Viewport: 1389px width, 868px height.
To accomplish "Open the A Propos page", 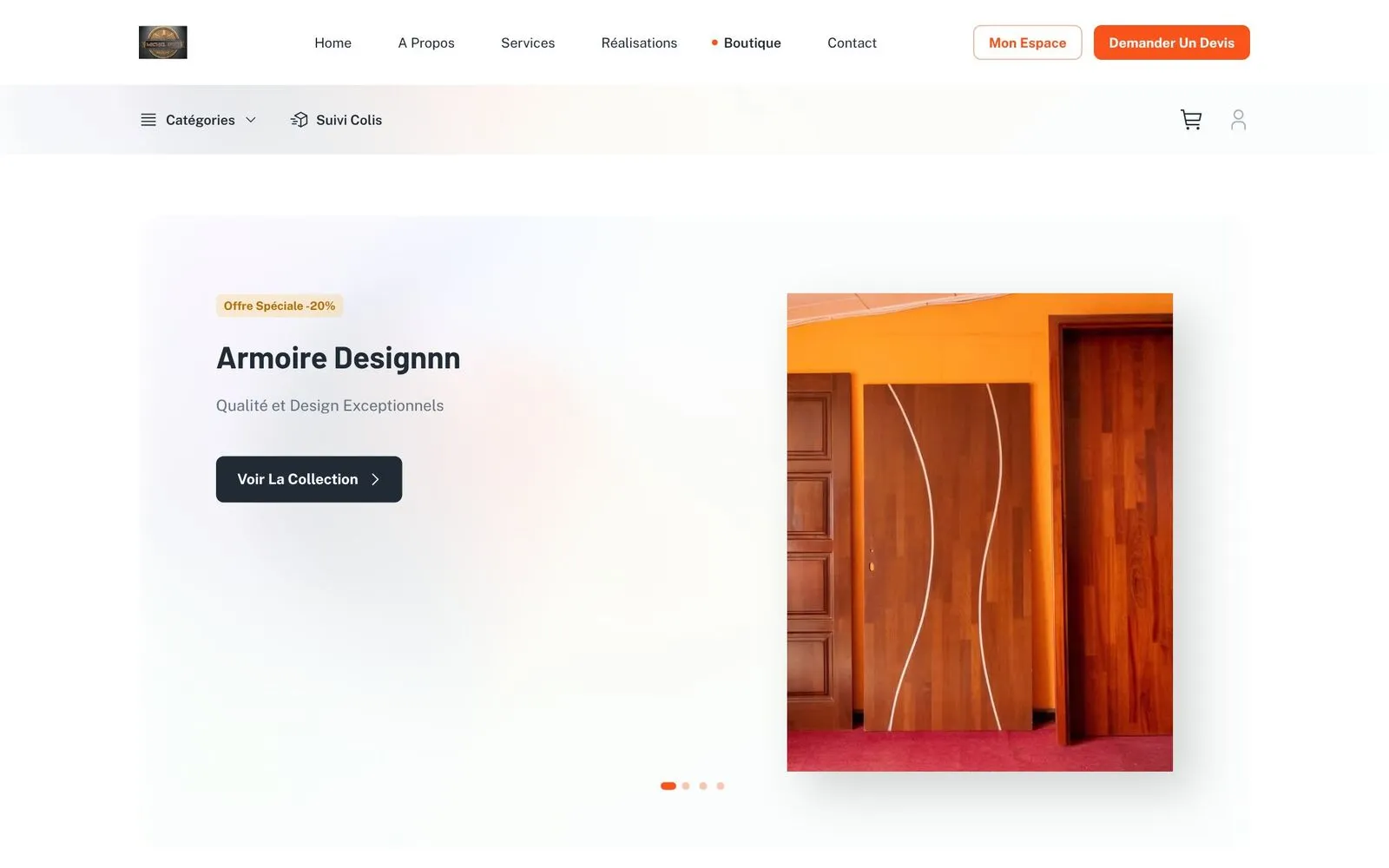I will pyautogui.click(x=426, y=43).
